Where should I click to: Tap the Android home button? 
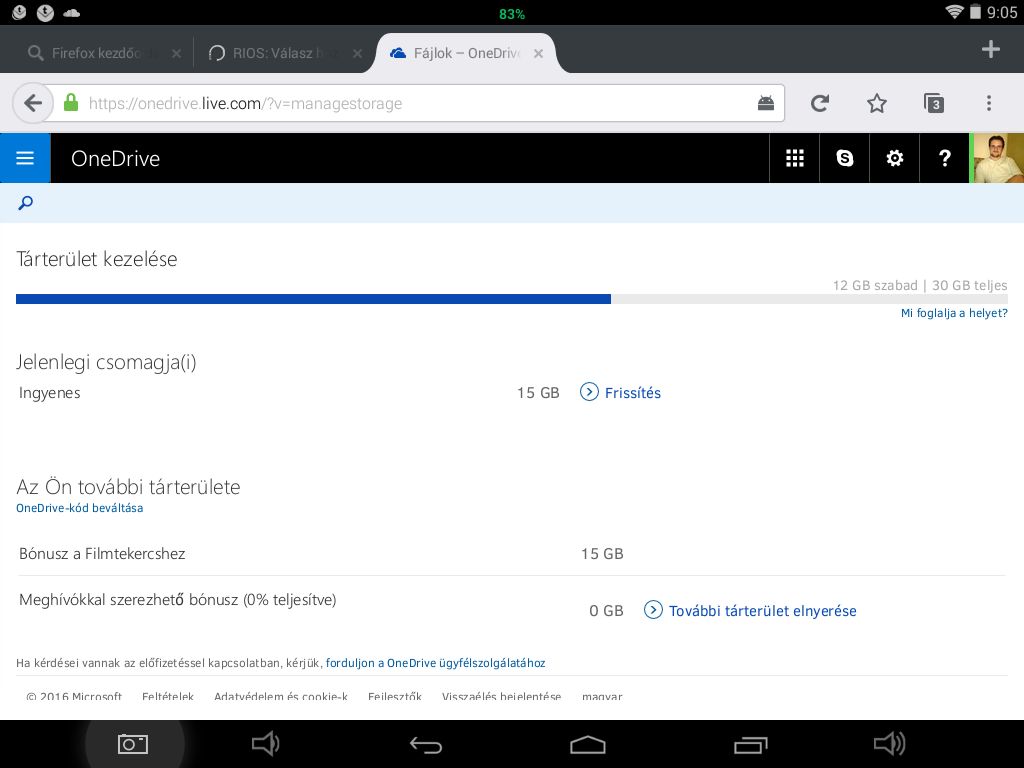[588, 744]
